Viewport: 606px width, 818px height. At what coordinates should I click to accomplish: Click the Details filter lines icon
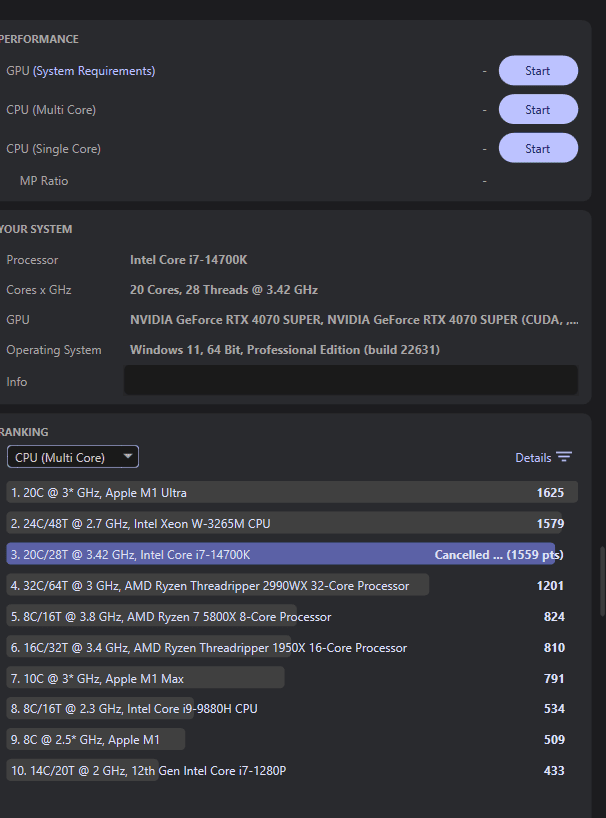tap(564, 457)
